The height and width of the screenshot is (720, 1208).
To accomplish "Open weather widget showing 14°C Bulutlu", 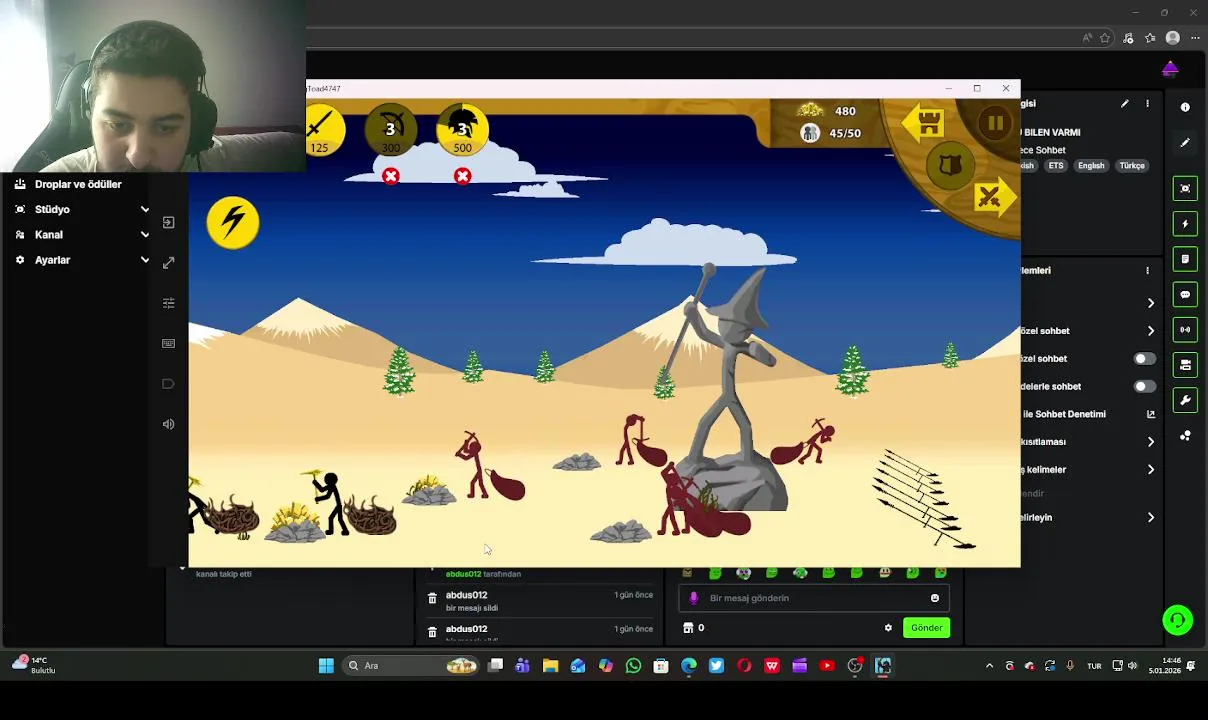I will 33,665.
